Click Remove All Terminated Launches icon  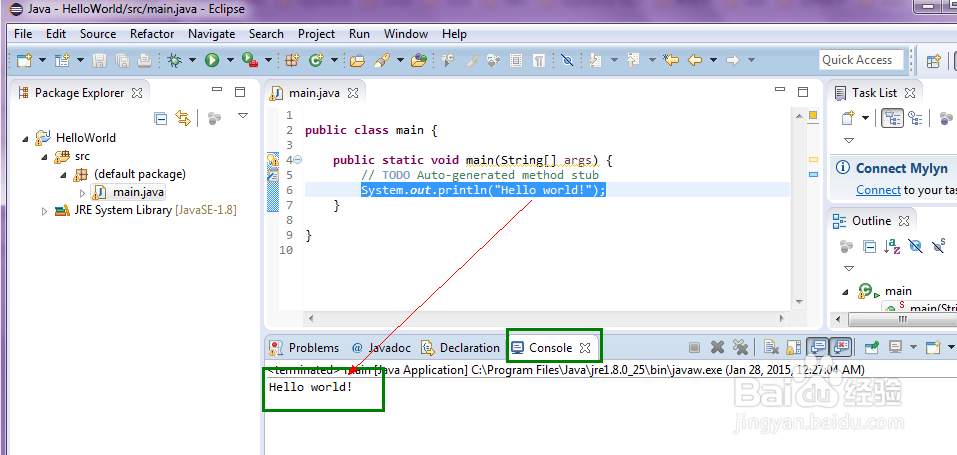coord(740,348)
